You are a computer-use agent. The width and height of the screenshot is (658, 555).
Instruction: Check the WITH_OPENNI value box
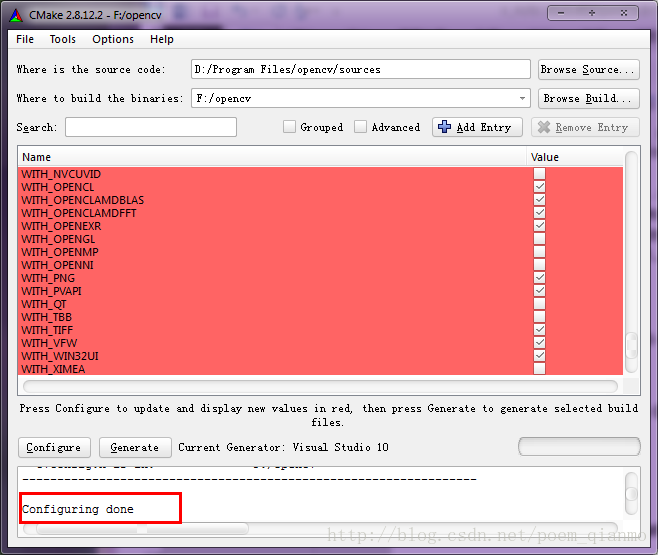pos(539,265)
